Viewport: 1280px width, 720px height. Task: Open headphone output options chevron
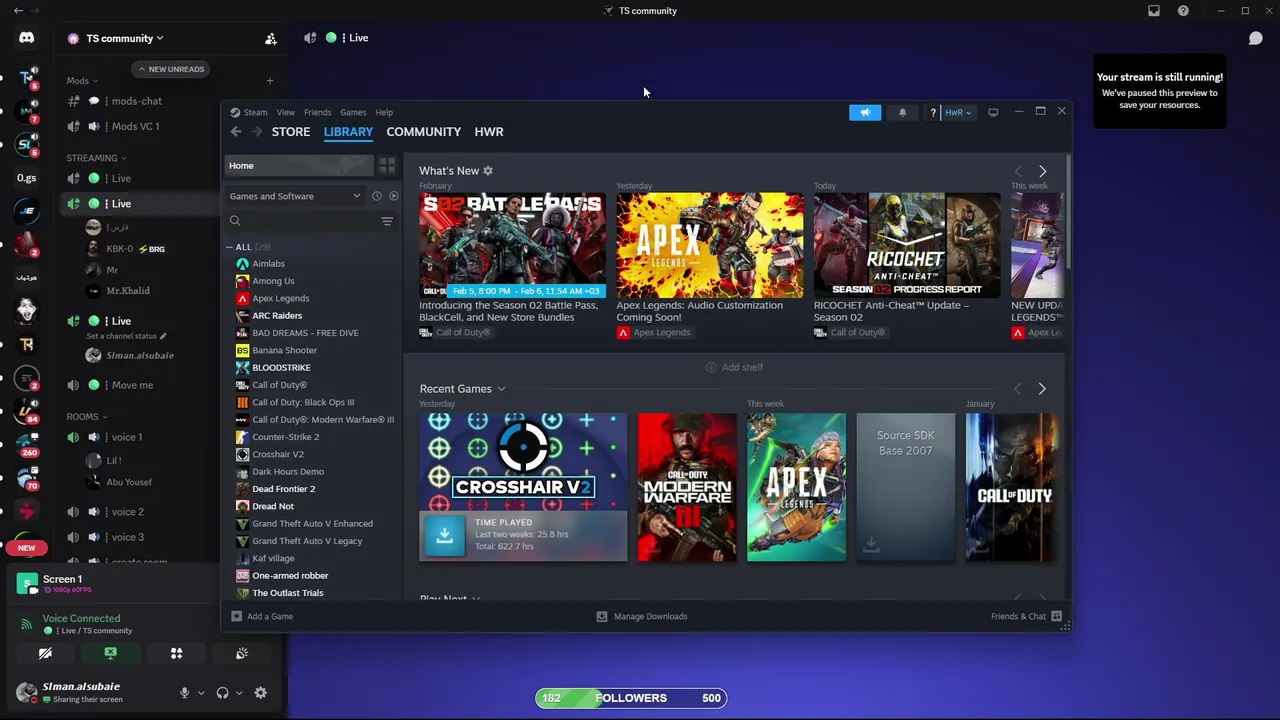tap(239, 693)
